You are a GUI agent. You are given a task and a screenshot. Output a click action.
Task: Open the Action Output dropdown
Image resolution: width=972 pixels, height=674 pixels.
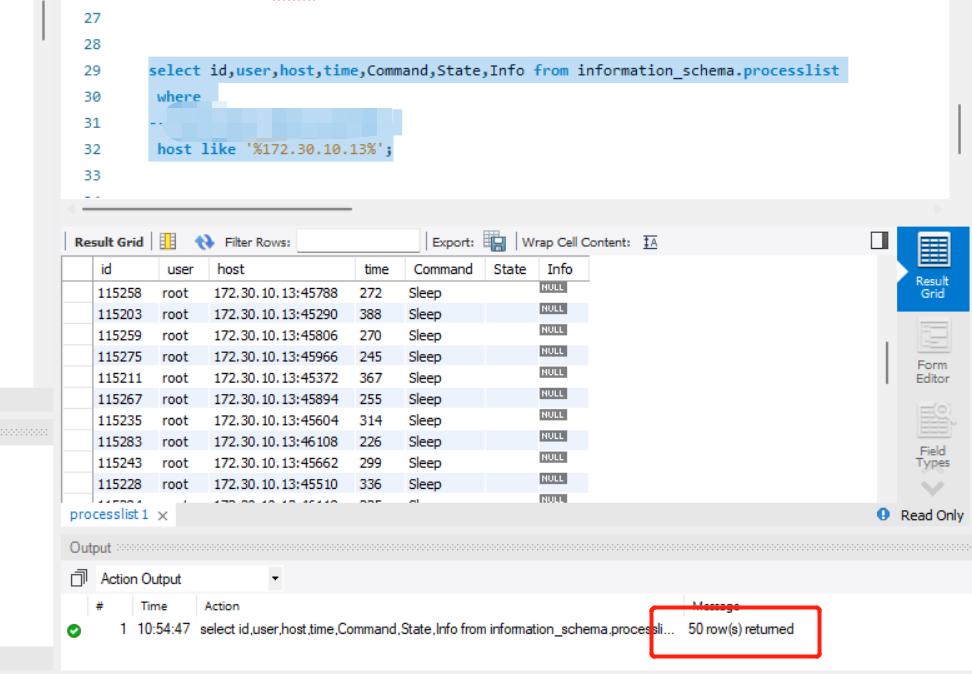tap(276, 578)
